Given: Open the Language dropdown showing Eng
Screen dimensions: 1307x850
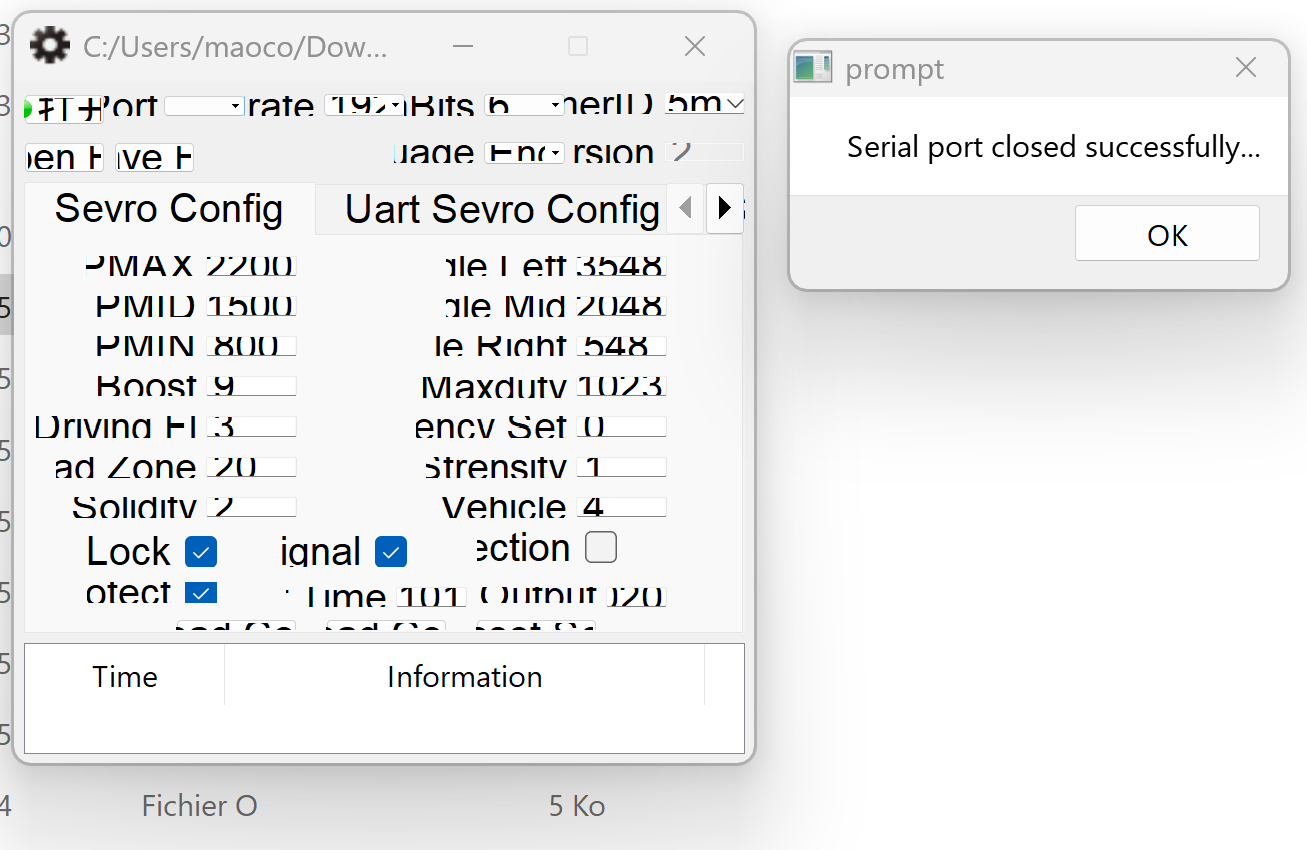Looking at the screenshot, I should pos(524,153).
